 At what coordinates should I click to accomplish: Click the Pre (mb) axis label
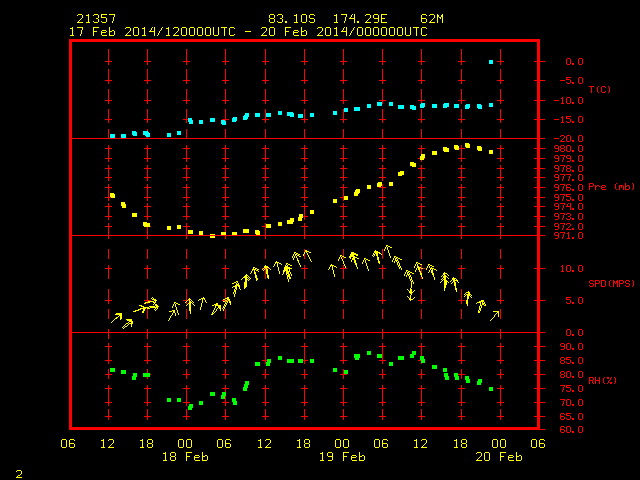(611, 187)
